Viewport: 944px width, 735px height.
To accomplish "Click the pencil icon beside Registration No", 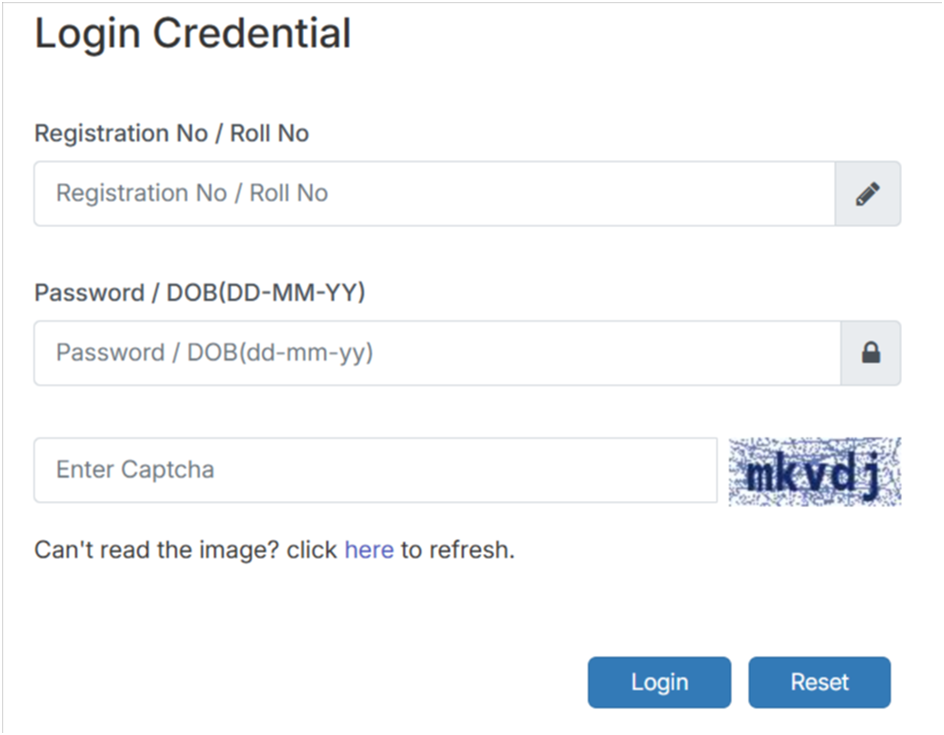I will click(x=868, y=194).
